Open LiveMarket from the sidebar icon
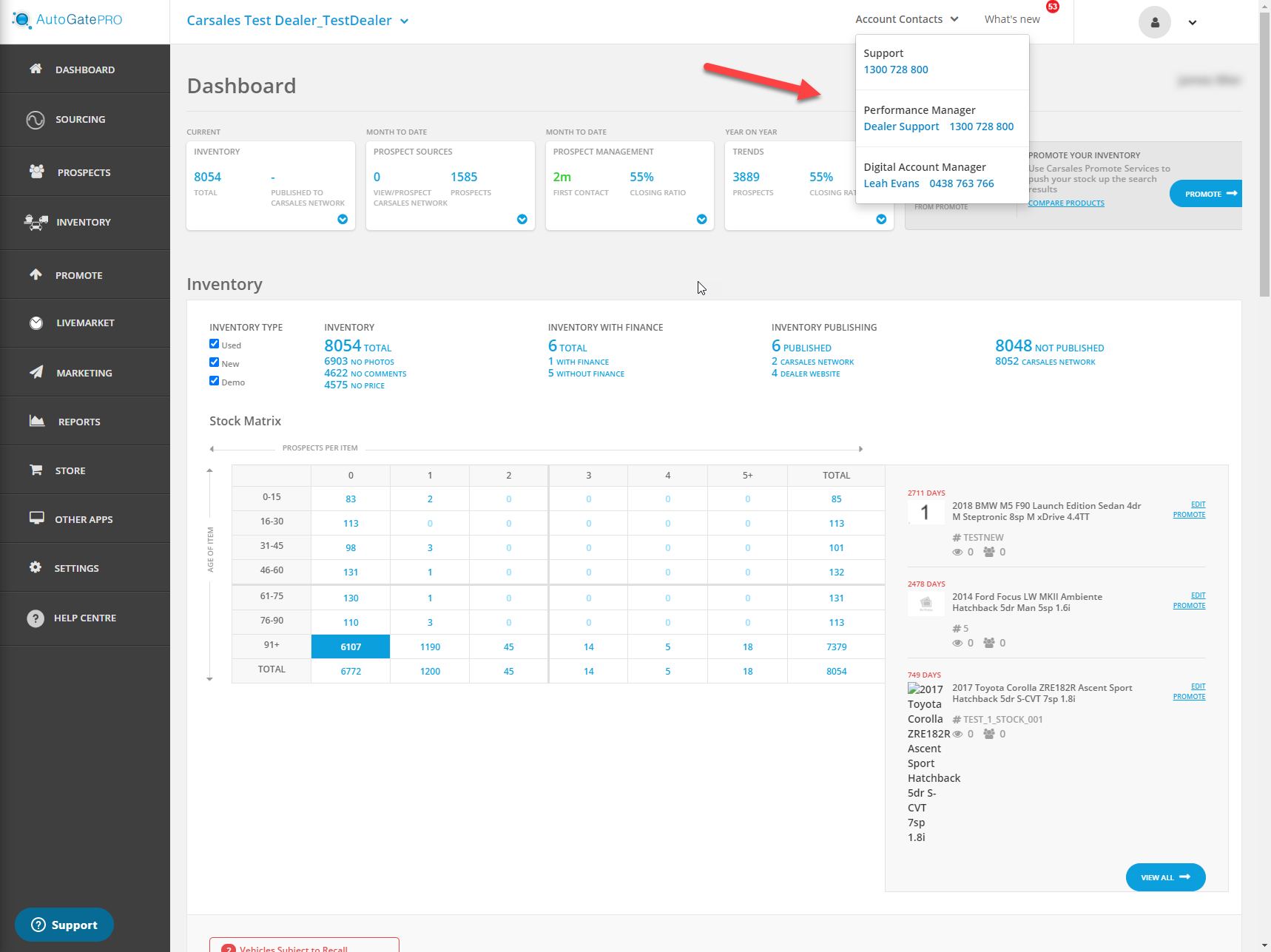 (36, 323)
